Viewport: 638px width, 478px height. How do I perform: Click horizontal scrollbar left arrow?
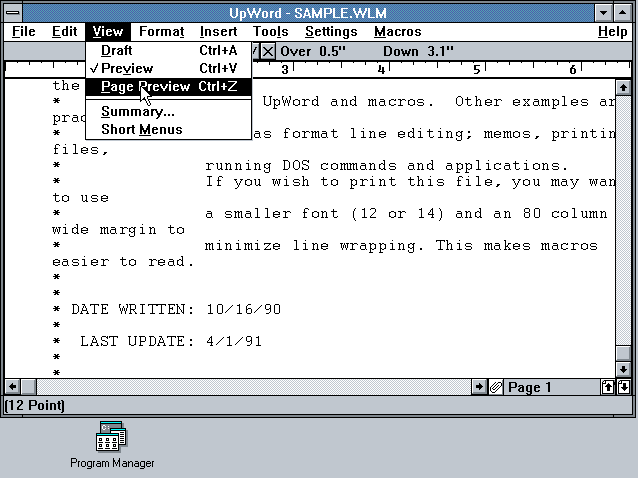coord(13,386)
